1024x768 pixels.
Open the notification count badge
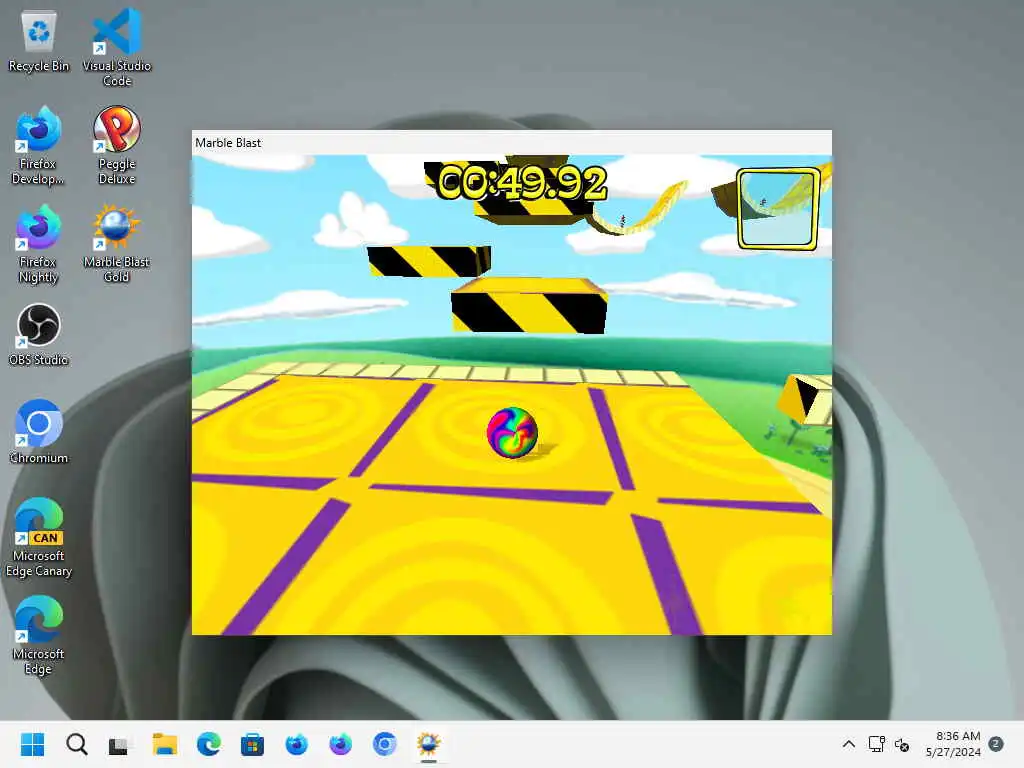(996, 744)
